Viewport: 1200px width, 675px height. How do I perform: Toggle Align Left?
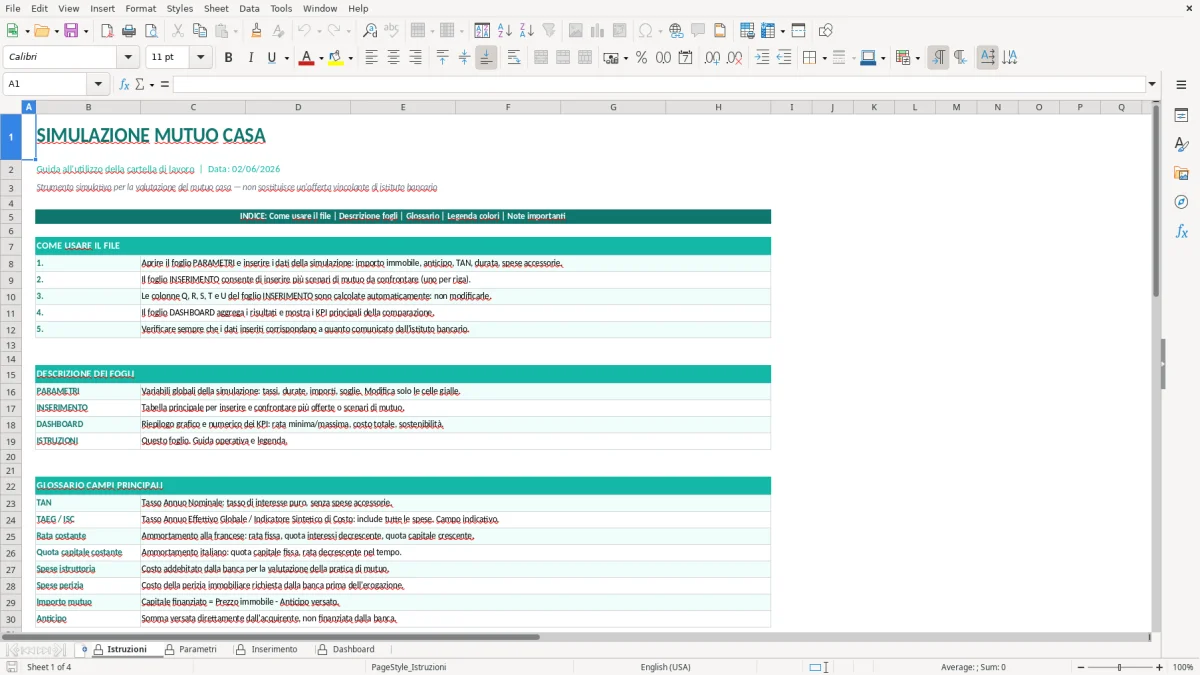[372, 58]
